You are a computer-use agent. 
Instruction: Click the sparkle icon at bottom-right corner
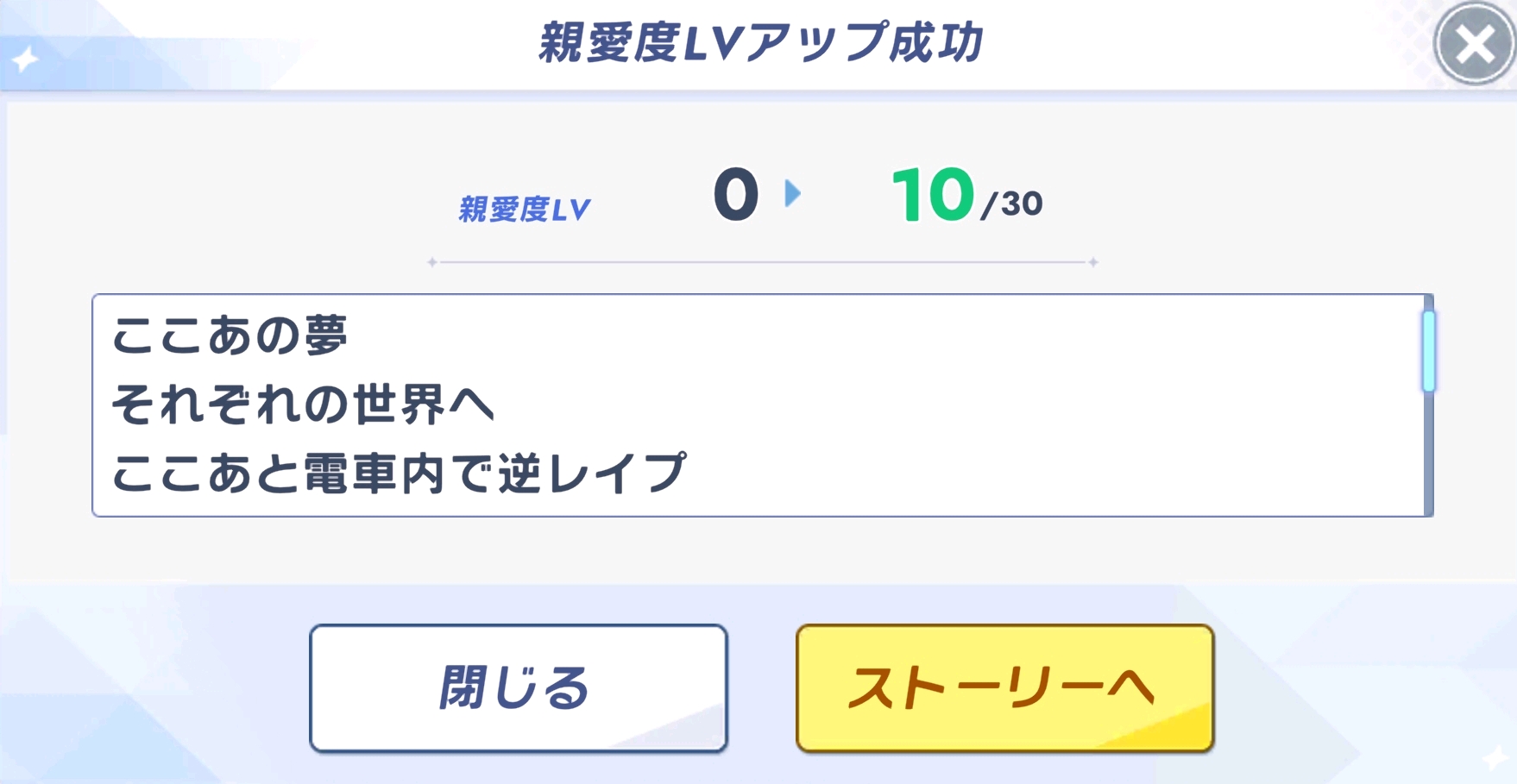[x=1494, y=757]
